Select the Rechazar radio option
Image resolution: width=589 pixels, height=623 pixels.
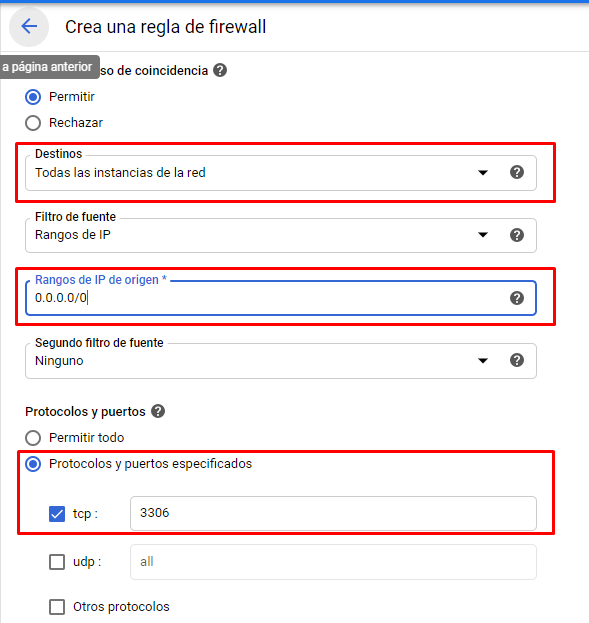tap(33, 123)
